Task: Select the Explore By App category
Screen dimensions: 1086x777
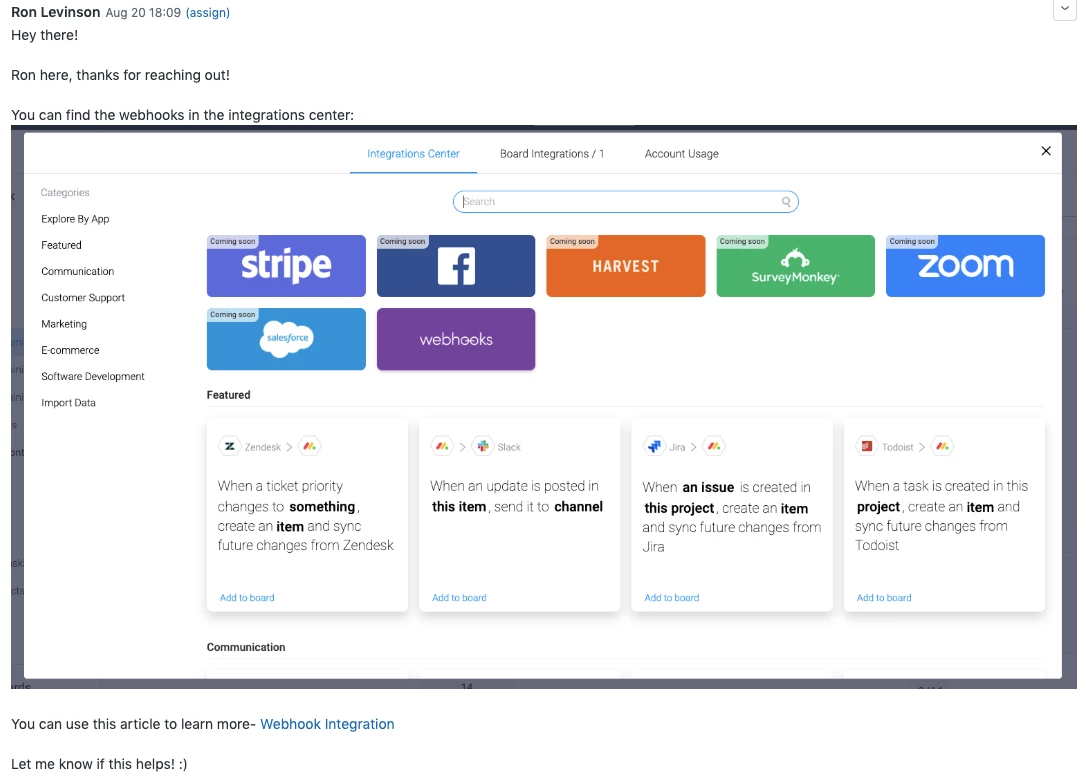Action: click(75, 219)
